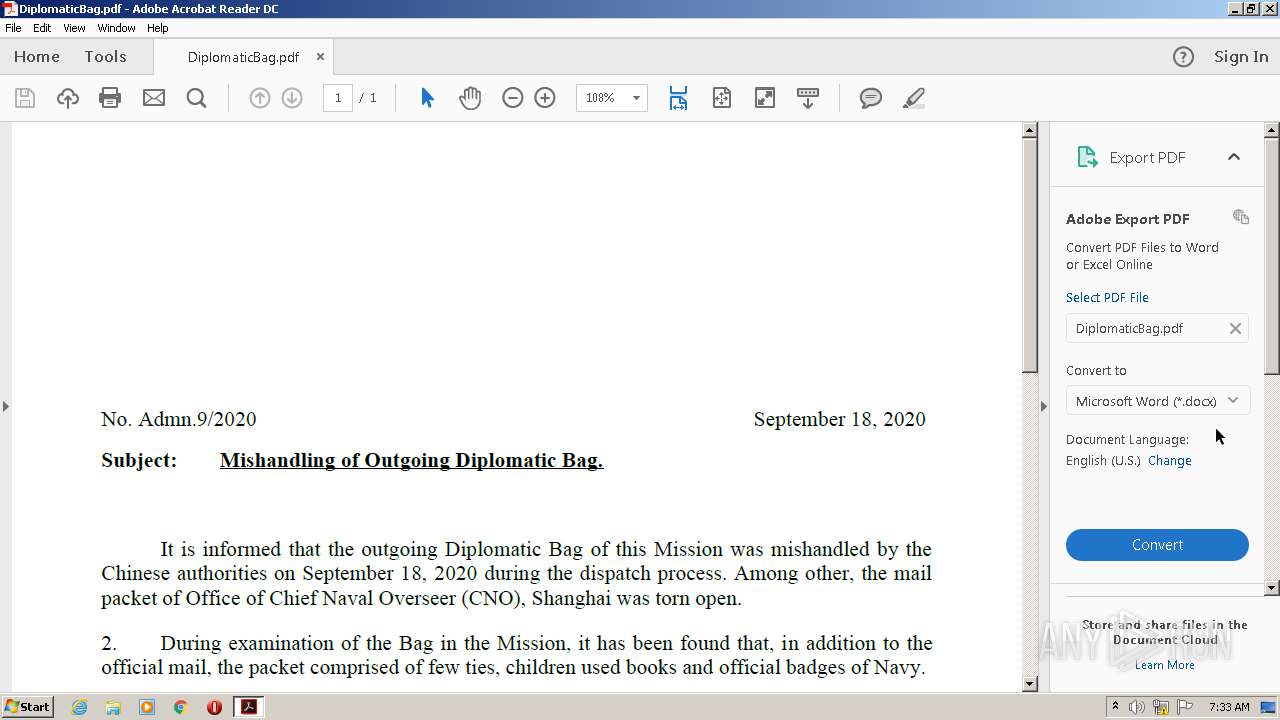
Task: Click the document scrollbar up arrow
Action: point(1030,130)
